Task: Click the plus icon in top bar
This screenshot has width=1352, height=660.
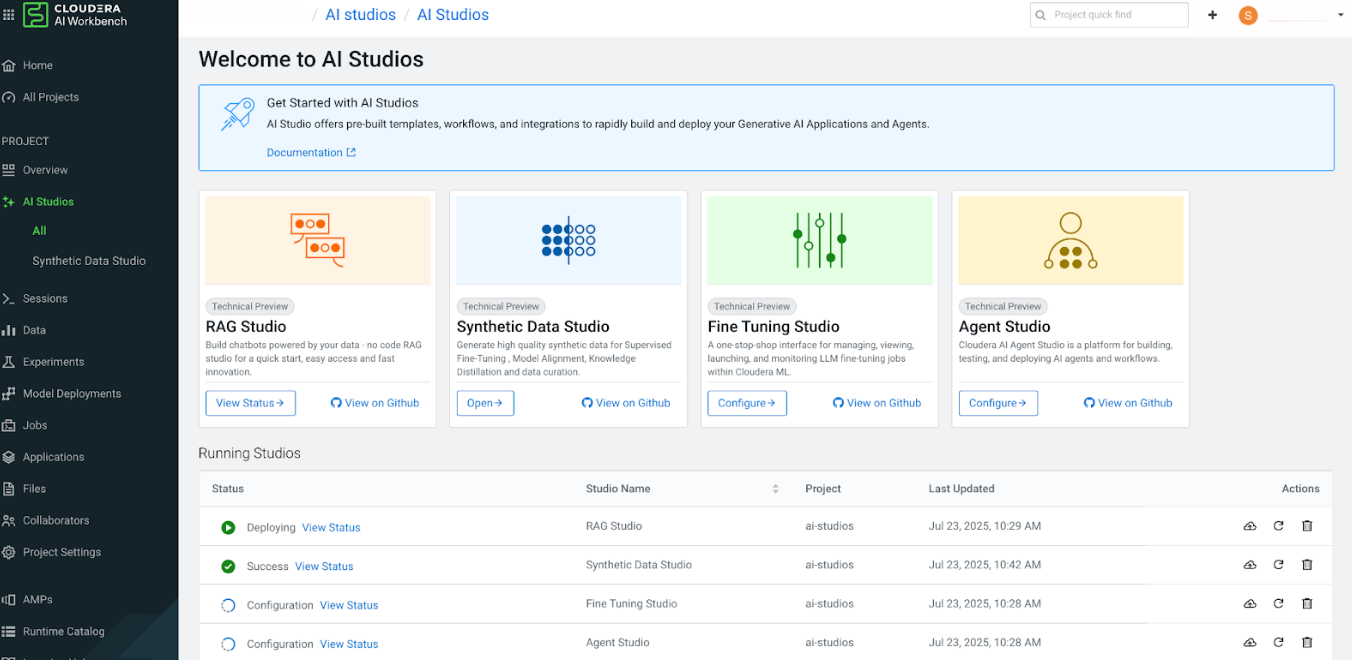Action: click(x=1212, y=15)
